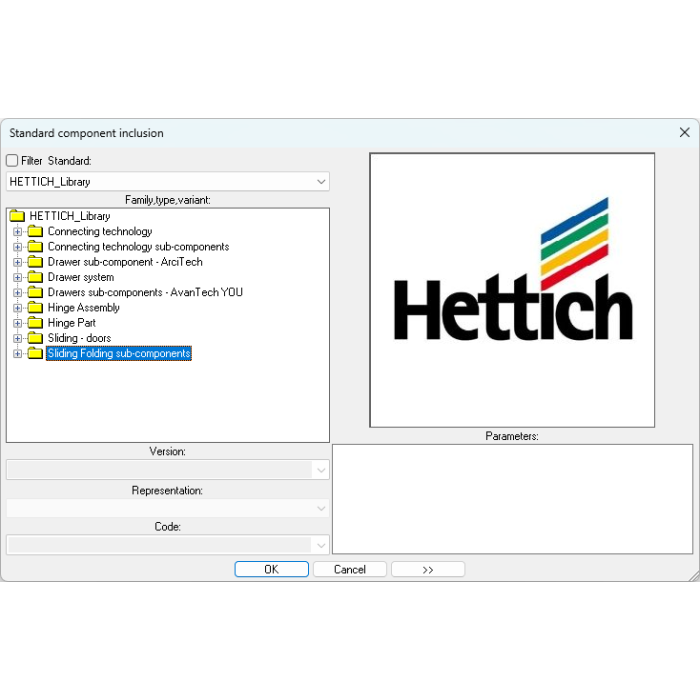Click the Connecting technology folder icon
This screenshot has height=700, width=700.
click(35, 231)
